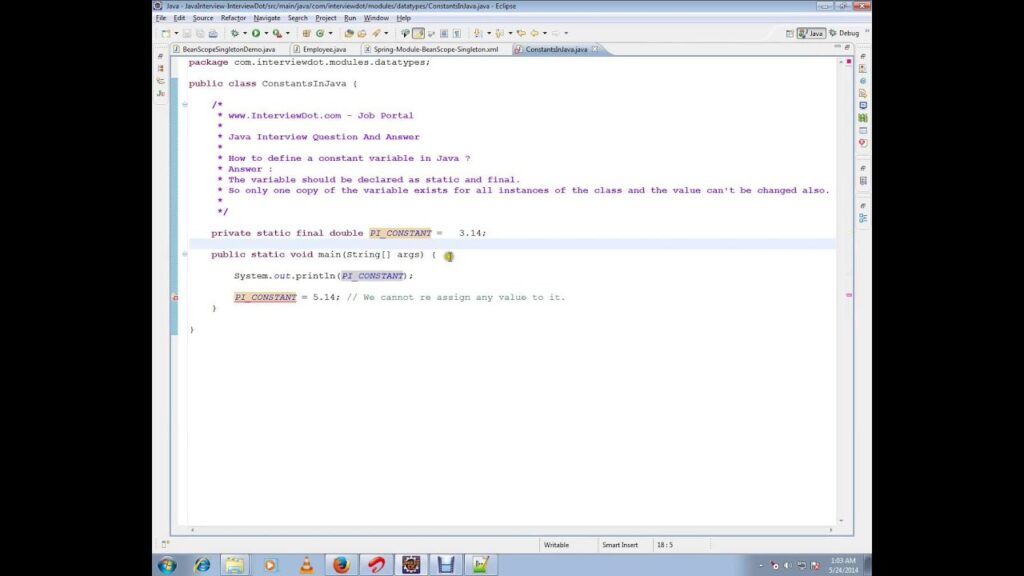Open the Source menu

pyautogui.click(x=202, y=18)
